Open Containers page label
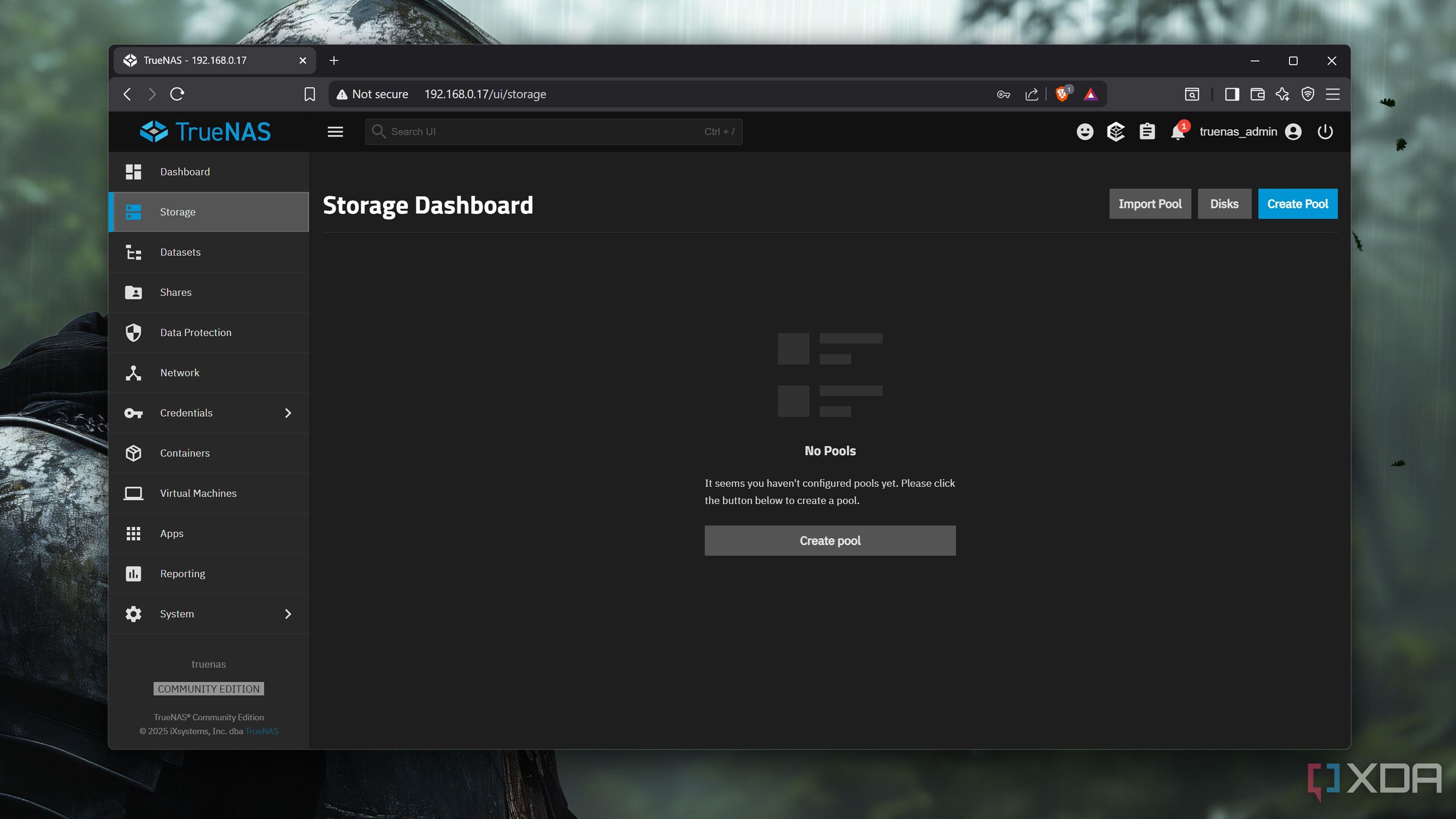1456x819 pixels. pyautogui.click(x=185, y=453)
